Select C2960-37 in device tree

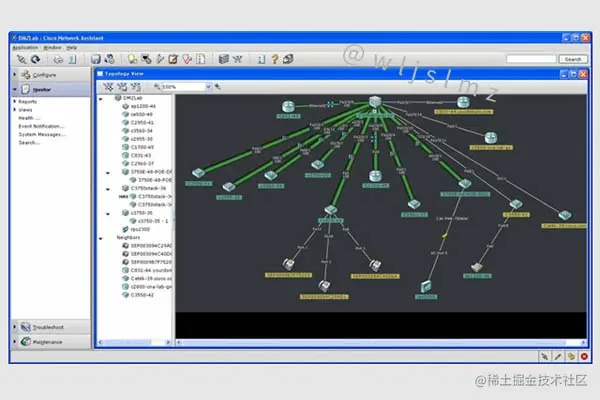[142, 163]
